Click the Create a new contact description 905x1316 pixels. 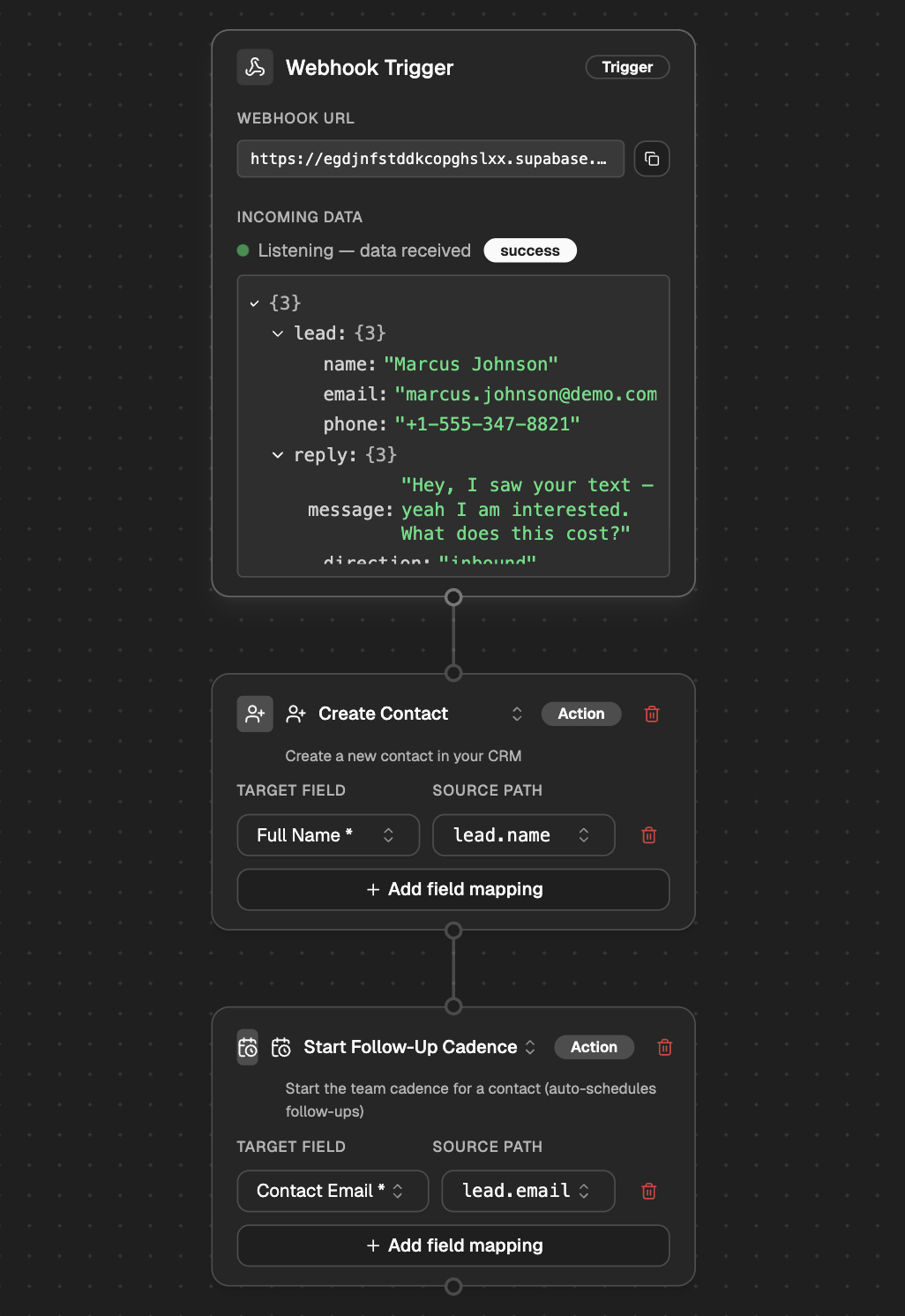pos(403,756)
